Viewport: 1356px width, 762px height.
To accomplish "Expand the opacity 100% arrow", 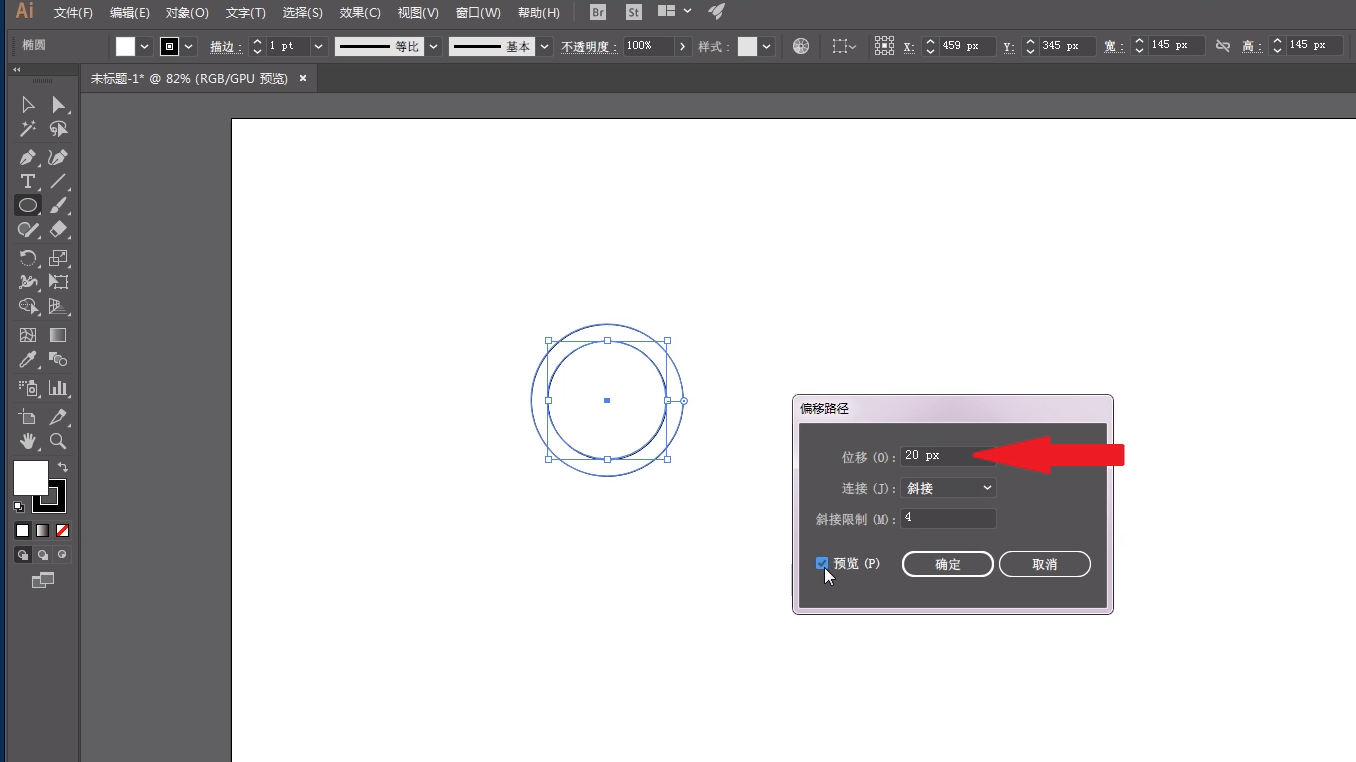I will [x=683, y=46].
